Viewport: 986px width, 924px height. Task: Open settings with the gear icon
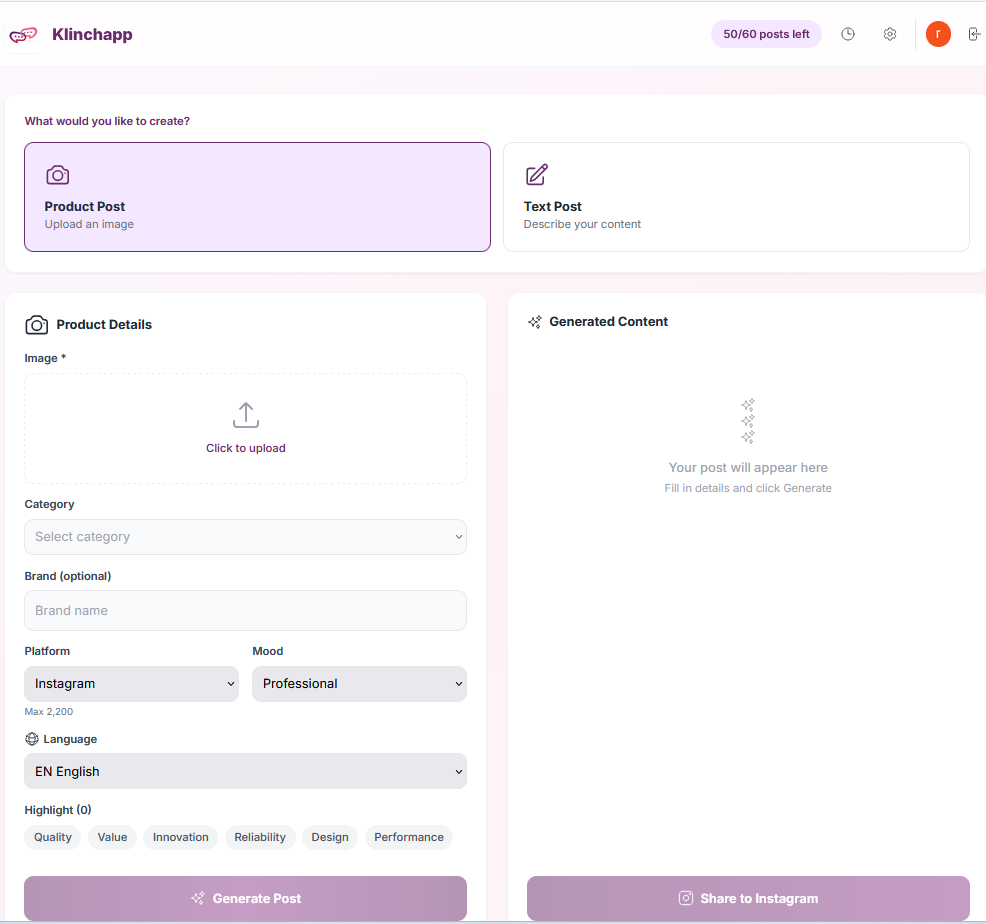coord(889,33)
